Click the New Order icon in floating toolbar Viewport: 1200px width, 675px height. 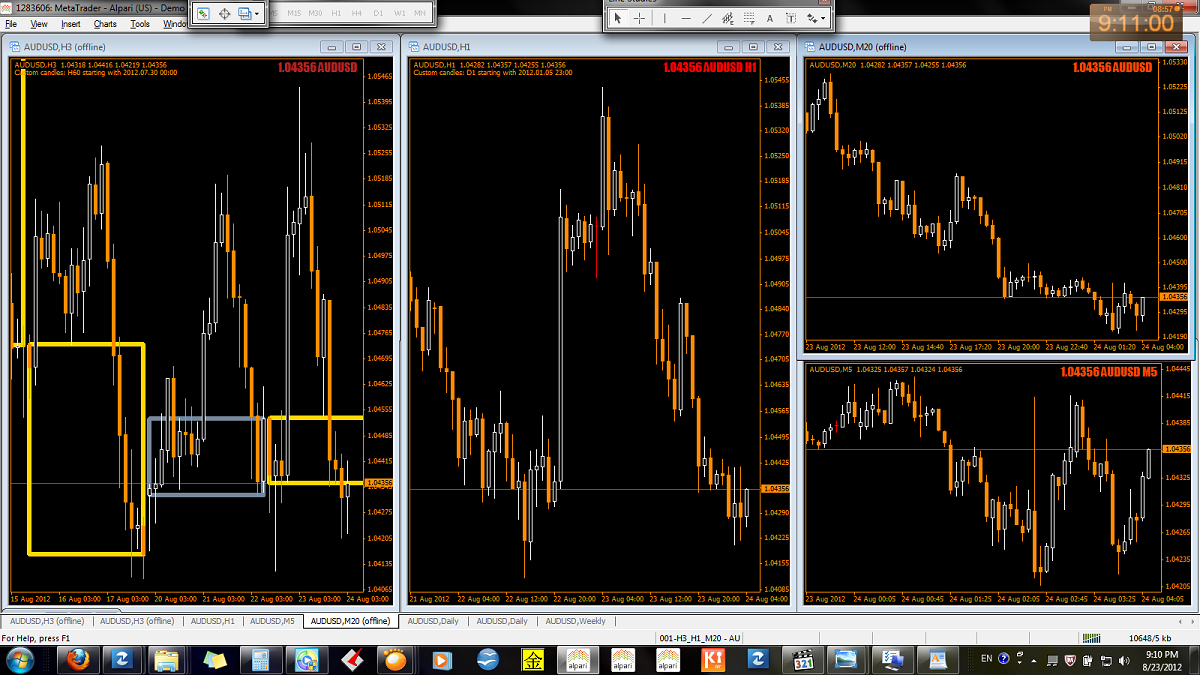point(203,14)
